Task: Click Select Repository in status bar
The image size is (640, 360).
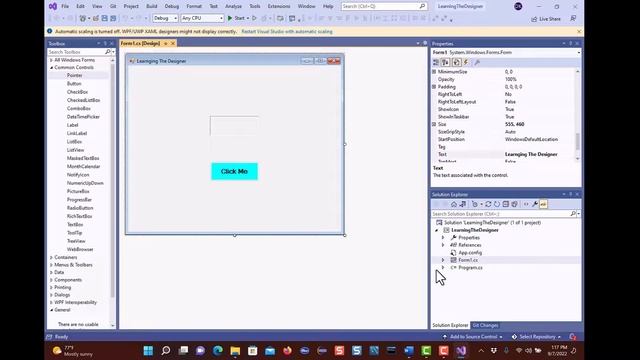Action: 537,337
